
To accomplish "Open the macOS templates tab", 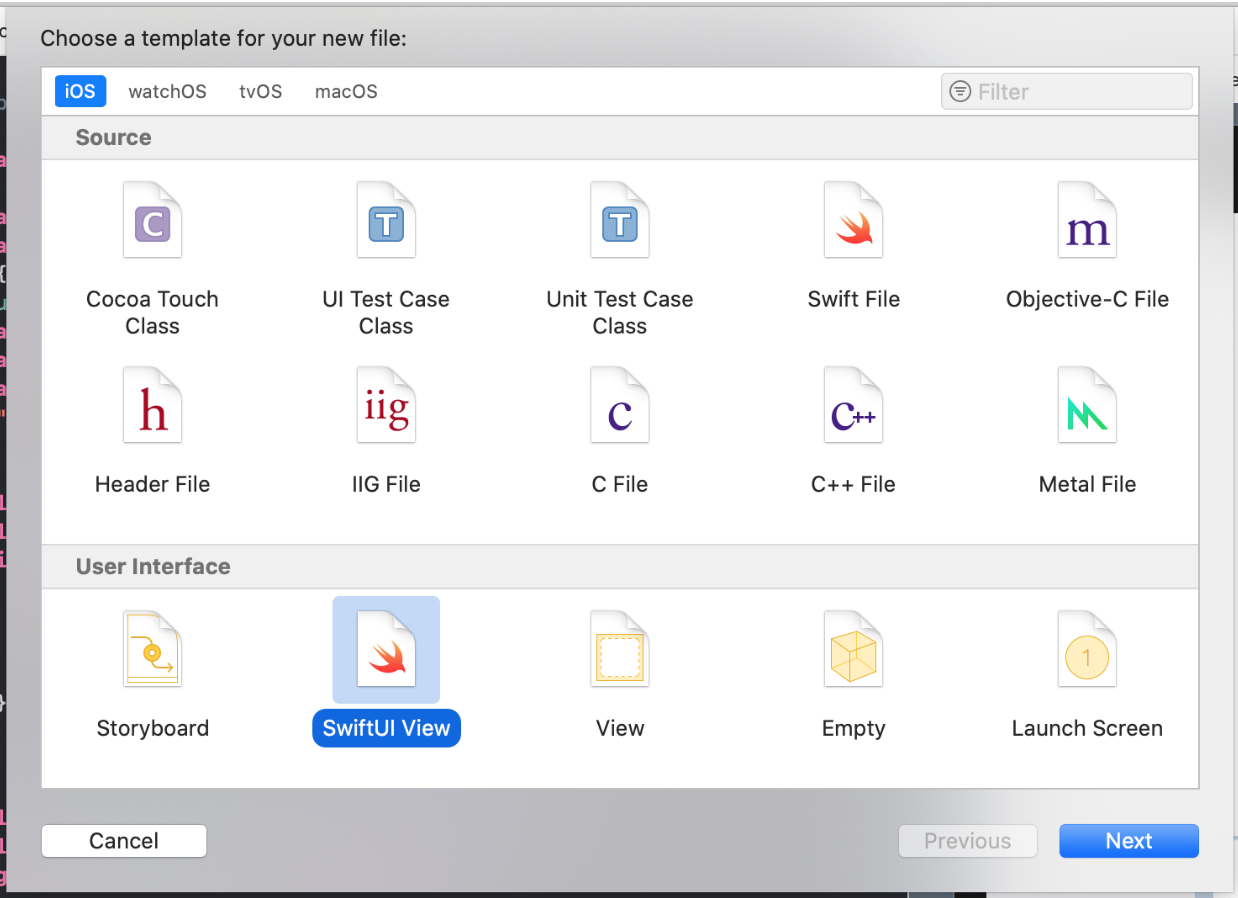I will tap(346, 92).
